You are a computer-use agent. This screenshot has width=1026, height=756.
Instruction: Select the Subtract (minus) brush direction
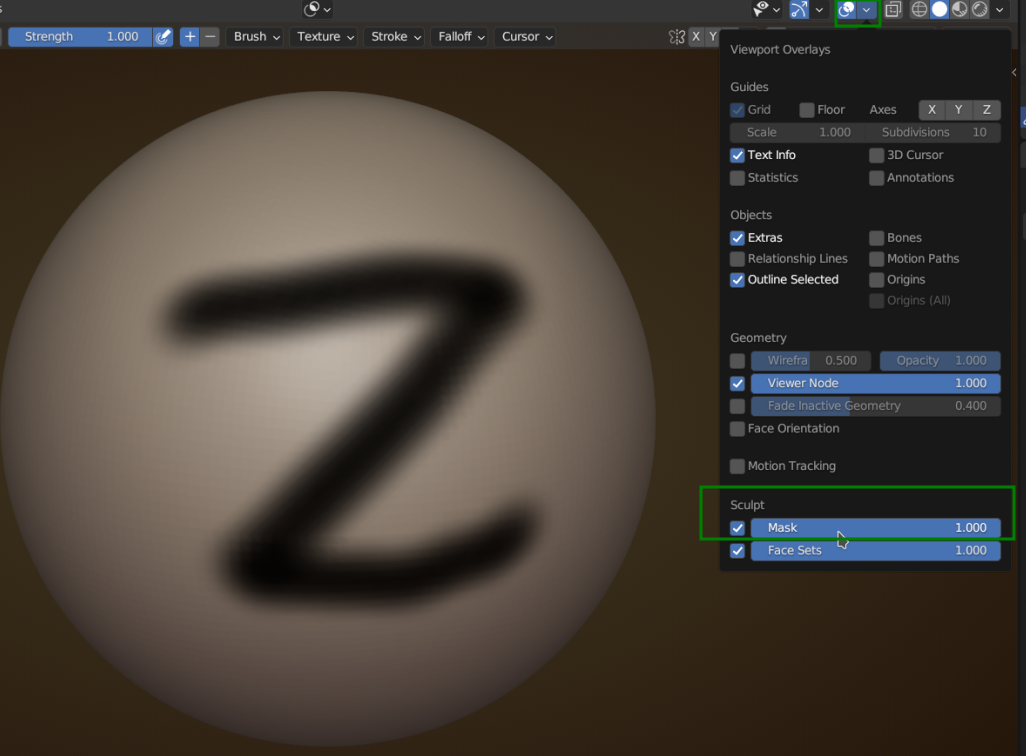pyautogui.click(x=210, y=37)
